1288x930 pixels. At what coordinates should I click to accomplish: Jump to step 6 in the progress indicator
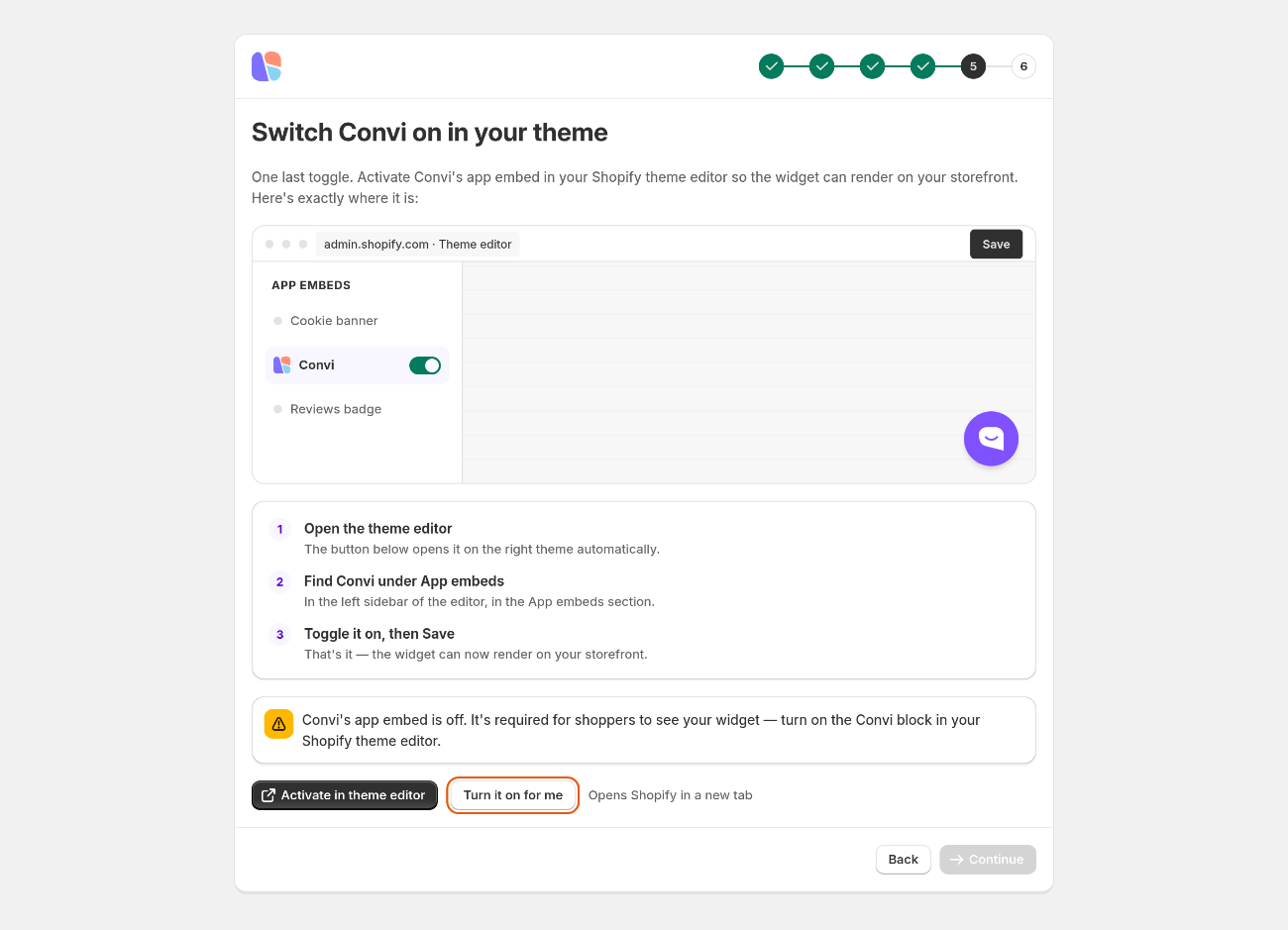[x=1023, y=66]
